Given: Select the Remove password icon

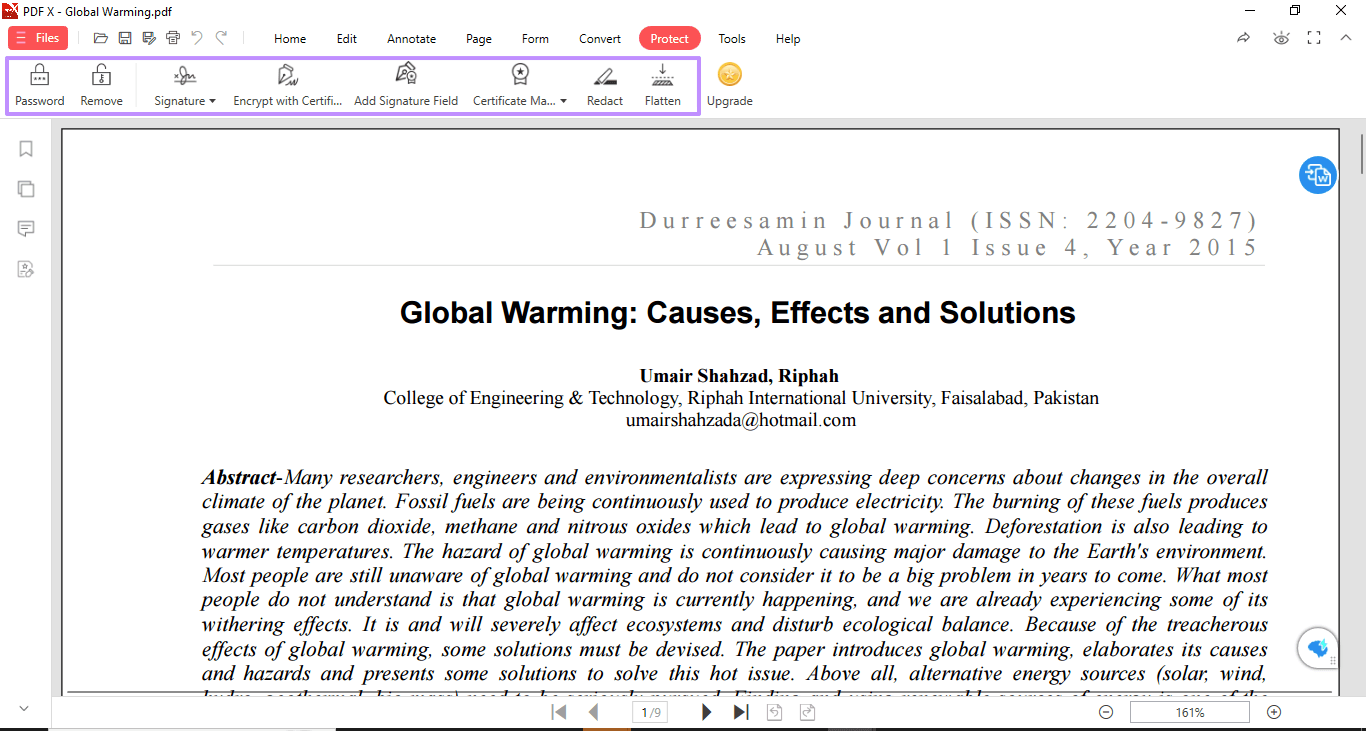Looking at the screenshot, I should (101, 75).
